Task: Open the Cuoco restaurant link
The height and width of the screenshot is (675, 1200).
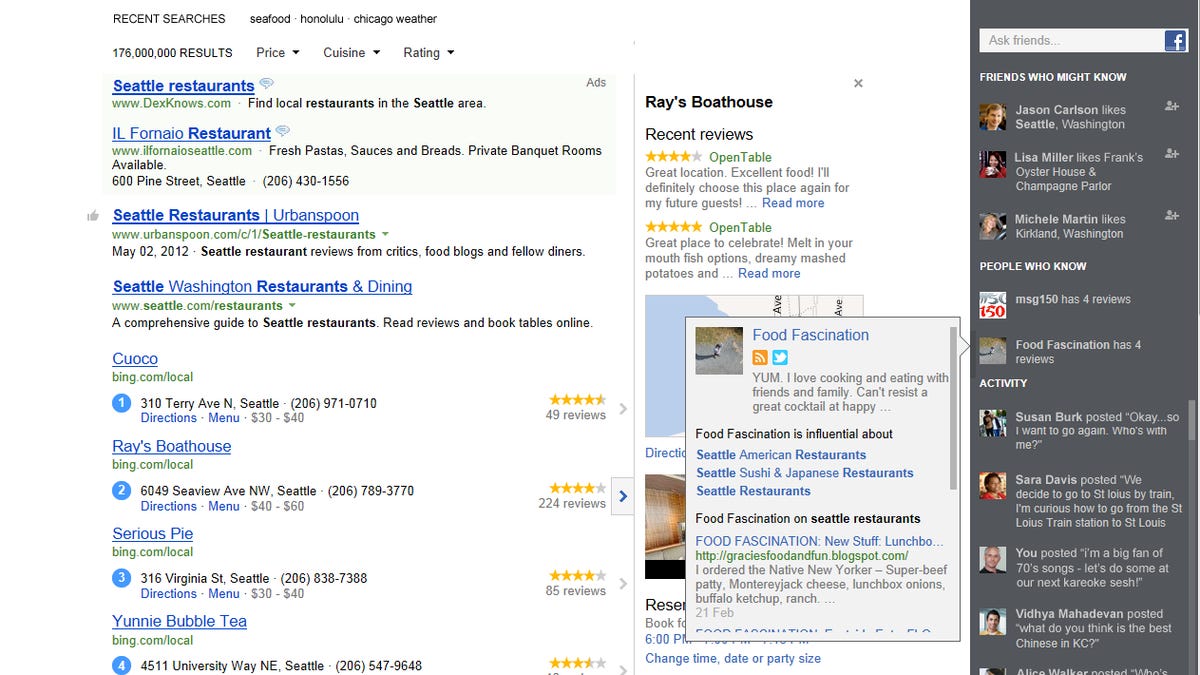Action: (x=135, y=359)
